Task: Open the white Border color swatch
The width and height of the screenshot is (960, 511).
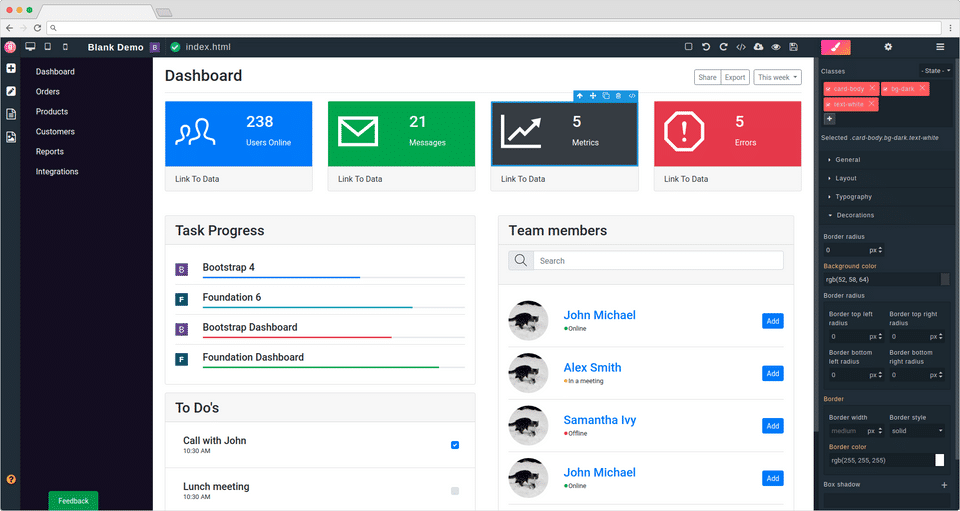Action: tap(940, 460)
